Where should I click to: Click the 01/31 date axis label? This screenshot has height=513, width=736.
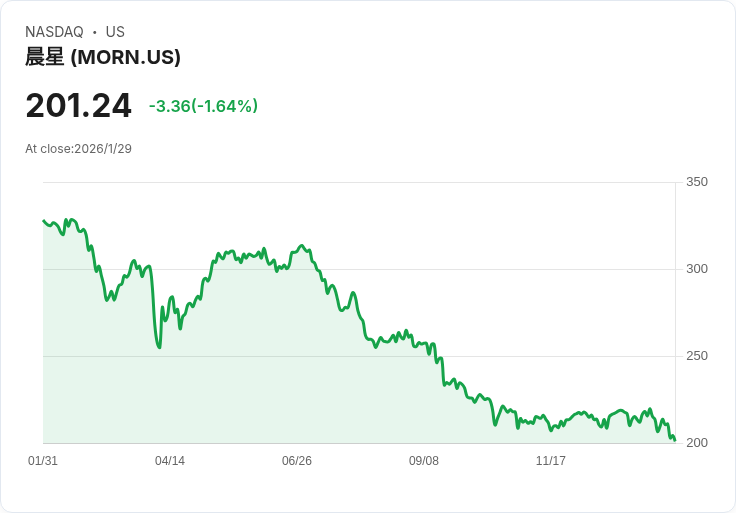click(x=43, y=460)
